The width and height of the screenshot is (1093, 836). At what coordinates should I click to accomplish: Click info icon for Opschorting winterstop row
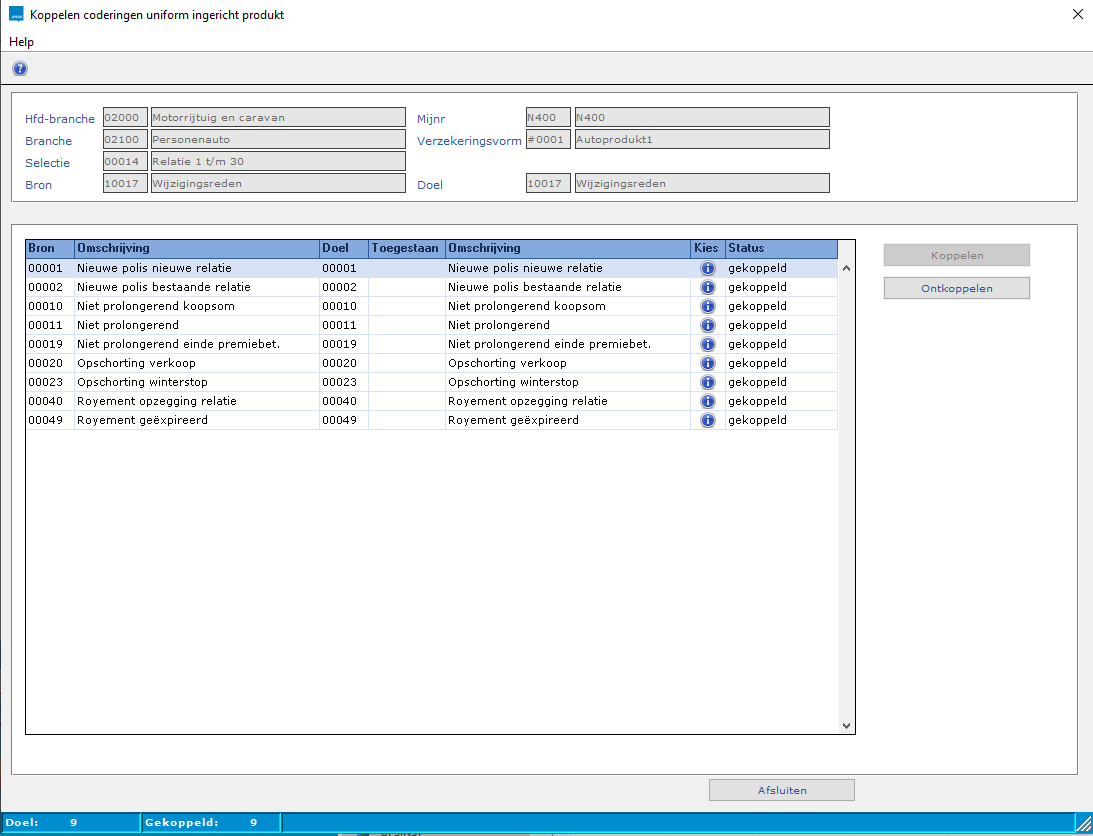(x=708, y=382)
